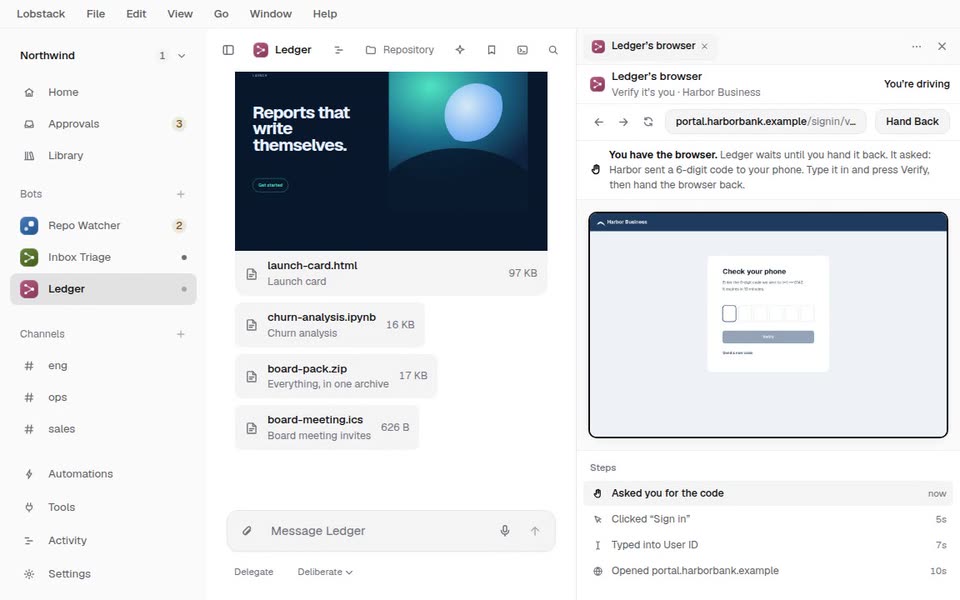Add a new channel
Viewport: 960px width, 600px height.
pos(181,334)
